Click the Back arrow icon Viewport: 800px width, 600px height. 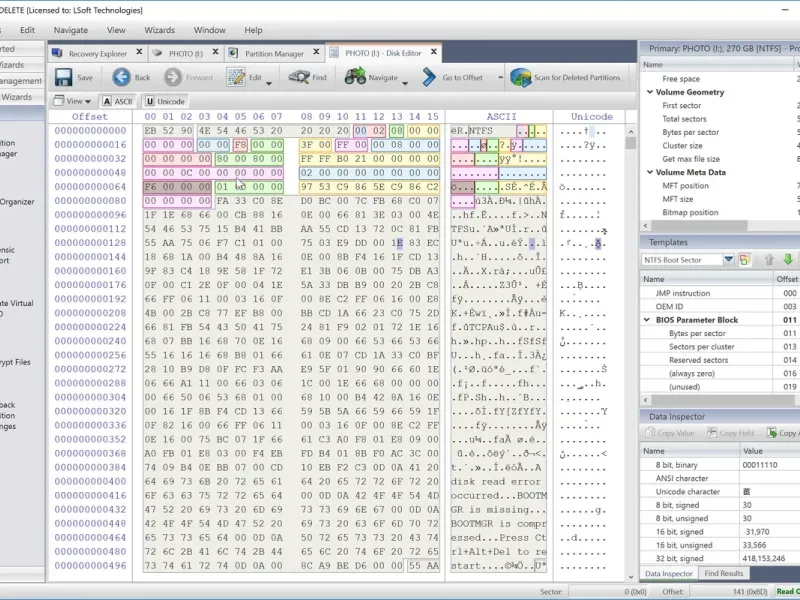pyautogui.click(x=122, y=77)
